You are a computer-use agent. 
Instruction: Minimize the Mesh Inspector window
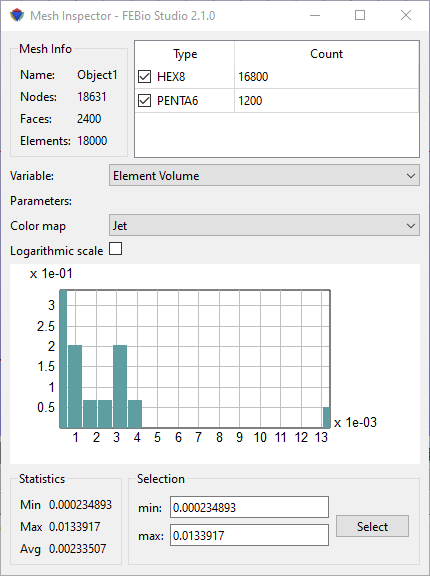(315, 15)
